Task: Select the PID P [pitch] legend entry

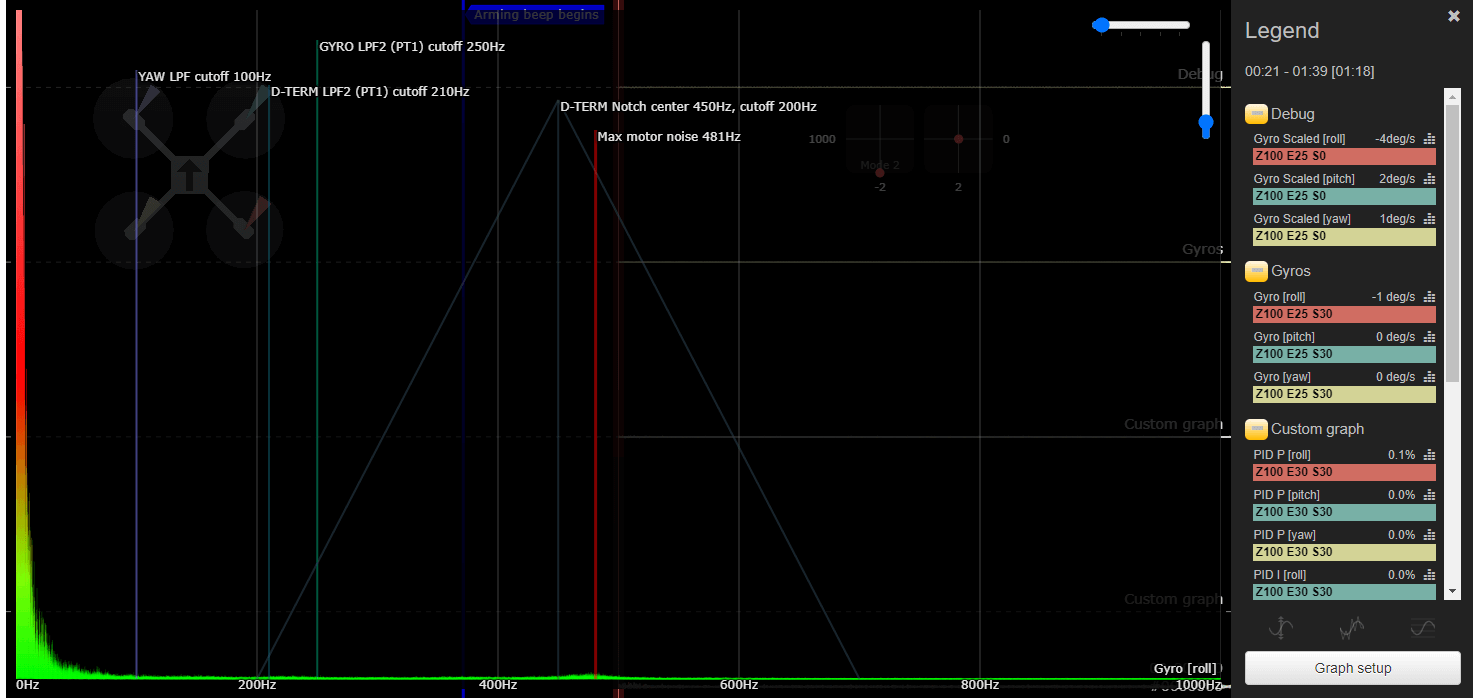Action: pyautogui.click(x=1286, y=495)
